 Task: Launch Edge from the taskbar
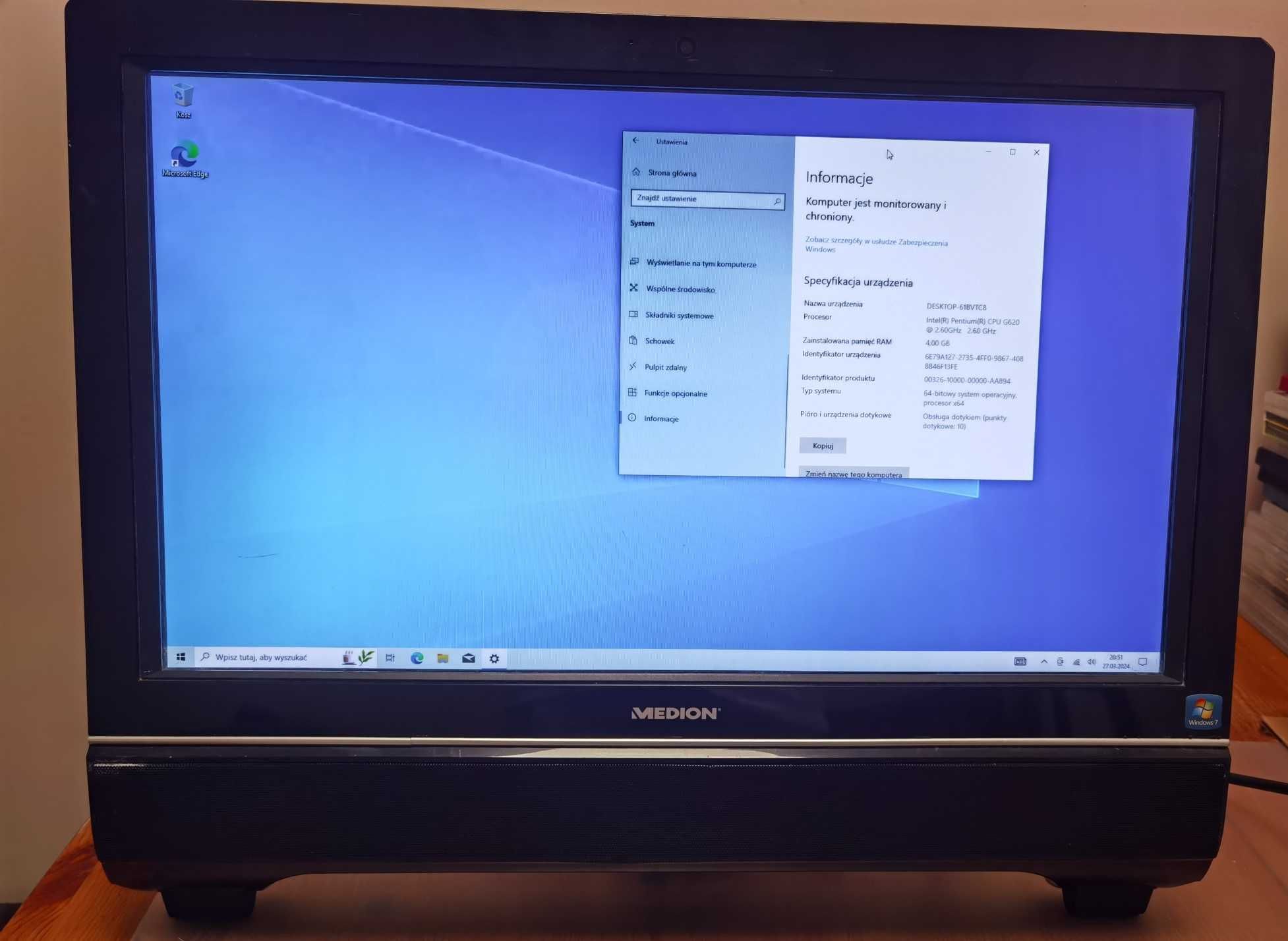417,658
